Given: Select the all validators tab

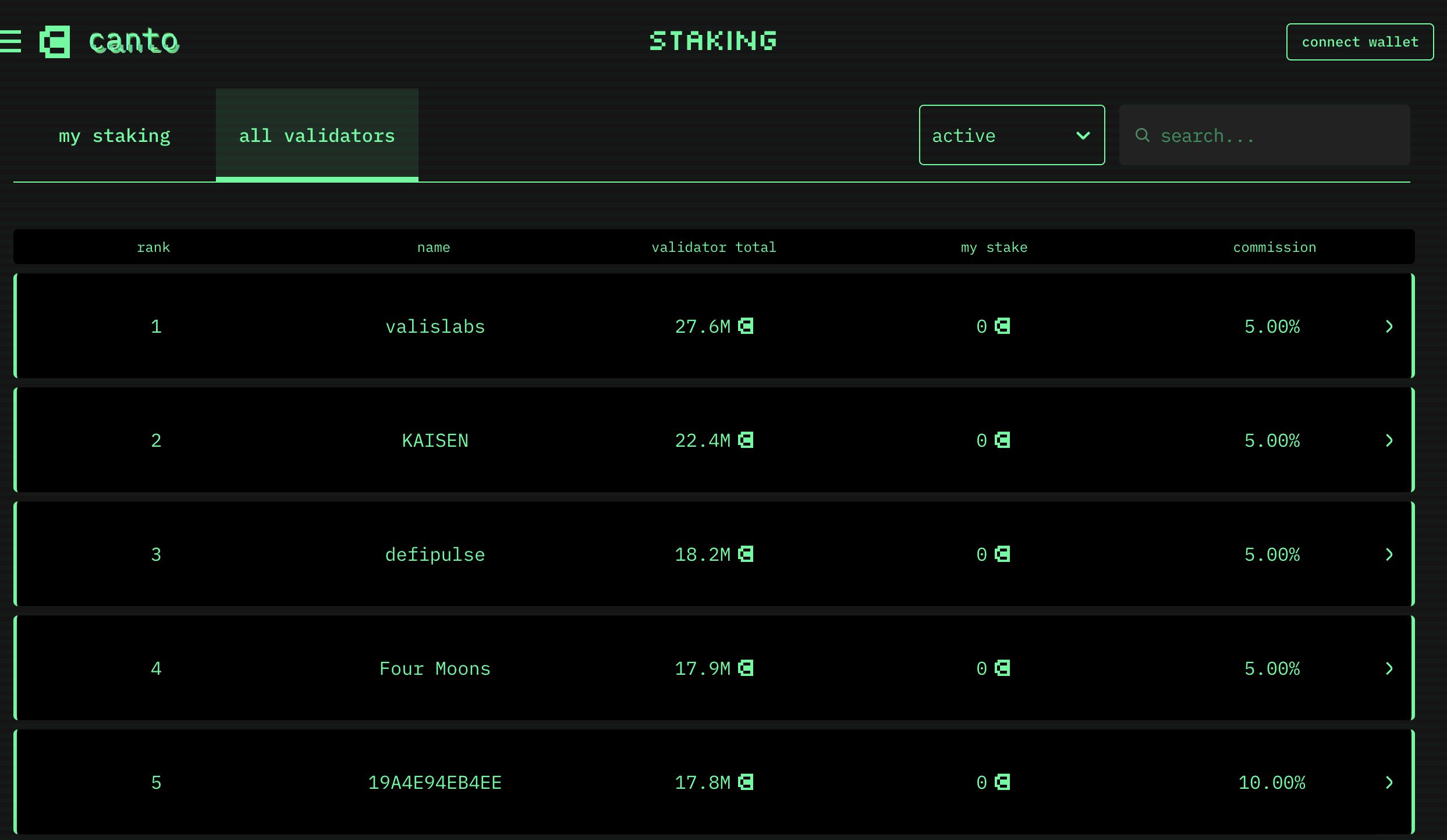Looking at the screenshot, I should (317, 136).
